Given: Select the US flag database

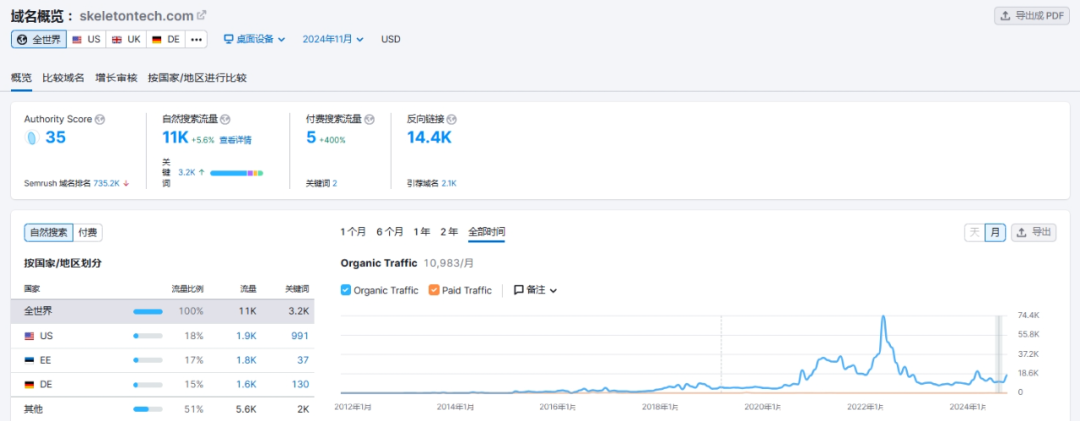Looking at the screenshot, I should 86,39.
